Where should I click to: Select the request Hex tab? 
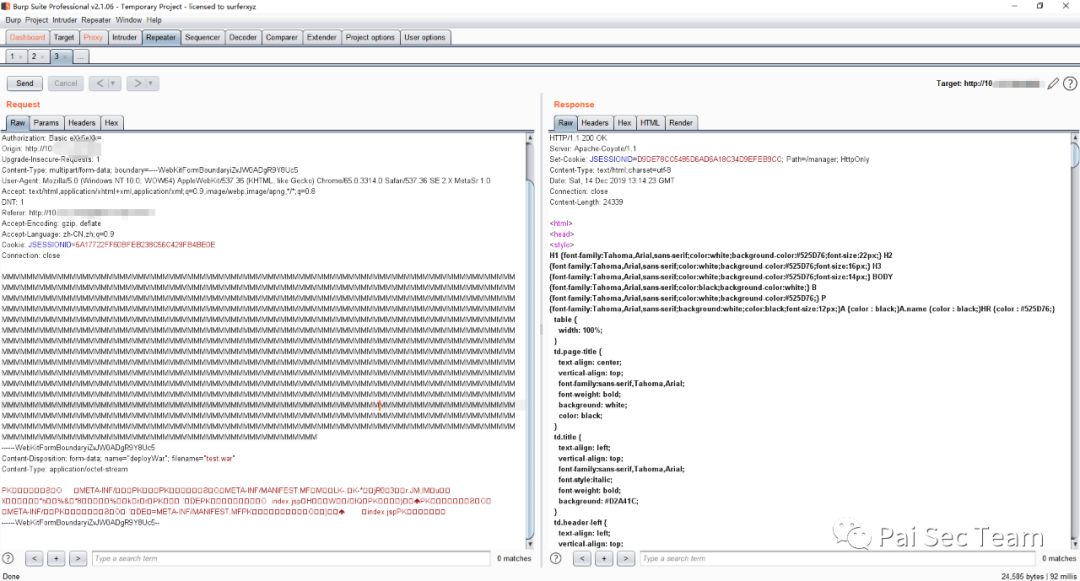point(112,123)
